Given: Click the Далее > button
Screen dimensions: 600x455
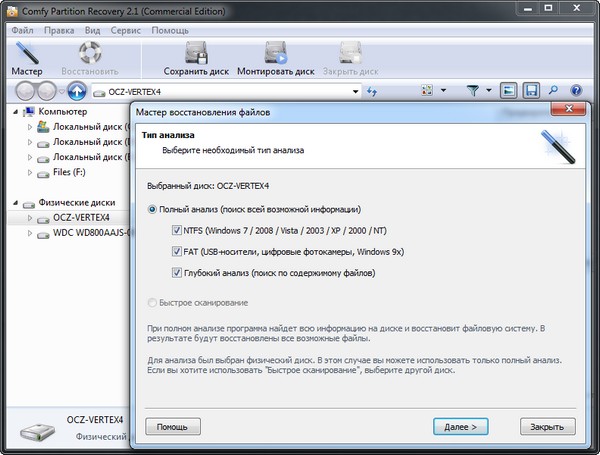Looking at the screenshot, I should click(x=460, y=426).
